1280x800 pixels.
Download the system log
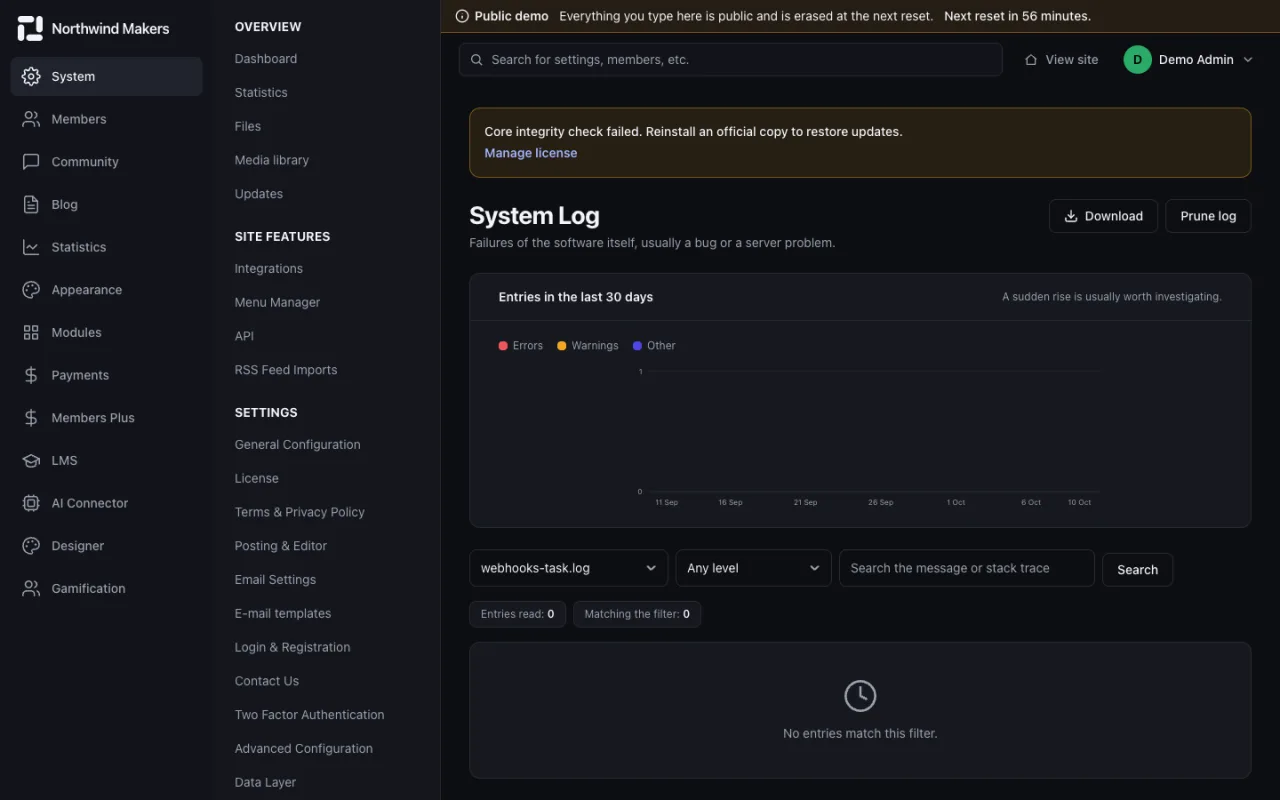click(x=1103, y=216)
